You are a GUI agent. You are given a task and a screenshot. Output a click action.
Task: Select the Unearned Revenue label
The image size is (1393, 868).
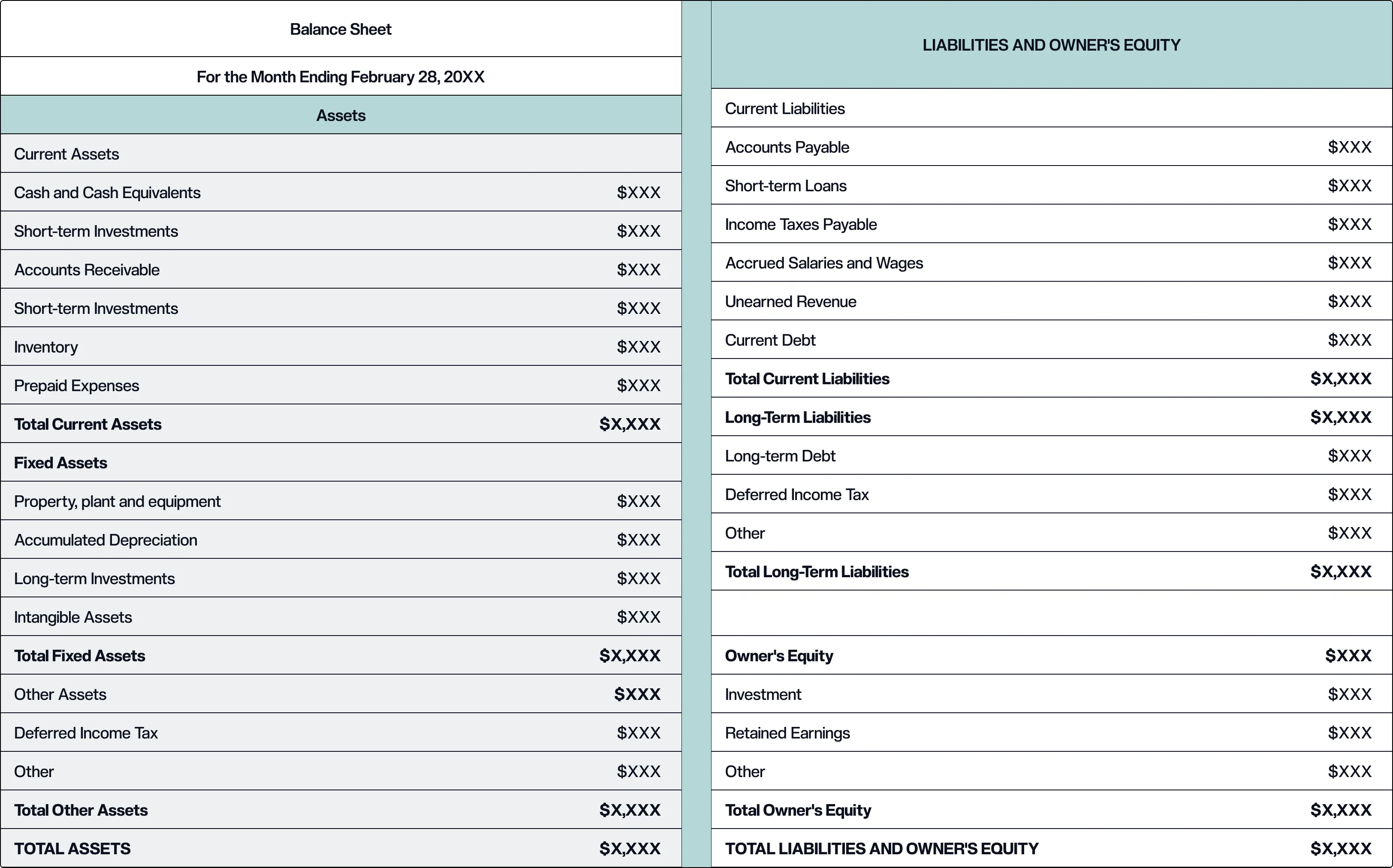tap(790, 301)
